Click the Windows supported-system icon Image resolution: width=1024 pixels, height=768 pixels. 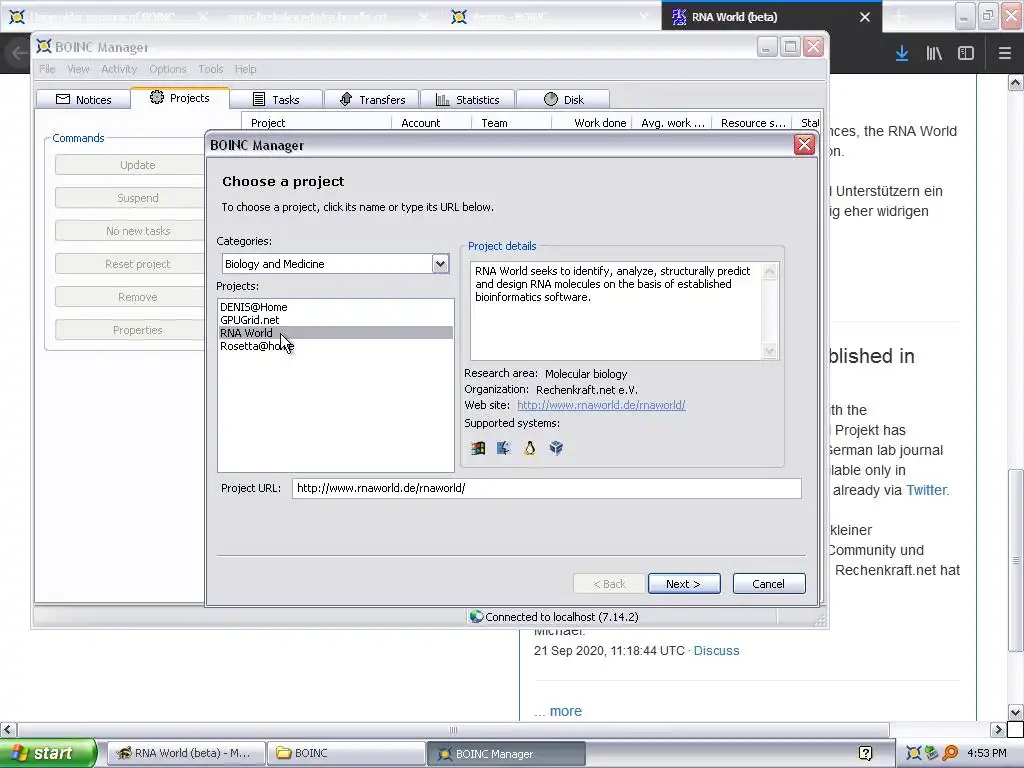coord(478,448)
